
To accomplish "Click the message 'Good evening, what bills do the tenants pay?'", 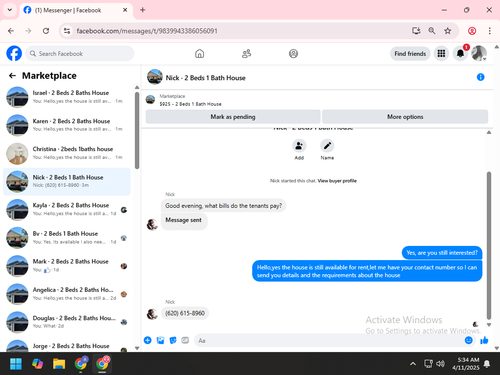I will click(x=223, y=206).
